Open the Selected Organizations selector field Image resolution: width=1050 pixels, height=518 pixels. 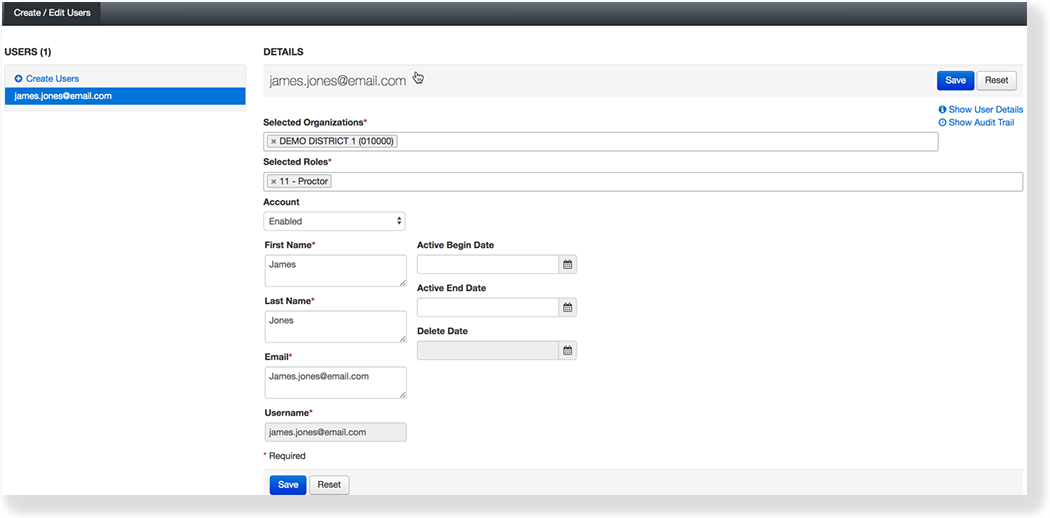coord(660,142)
